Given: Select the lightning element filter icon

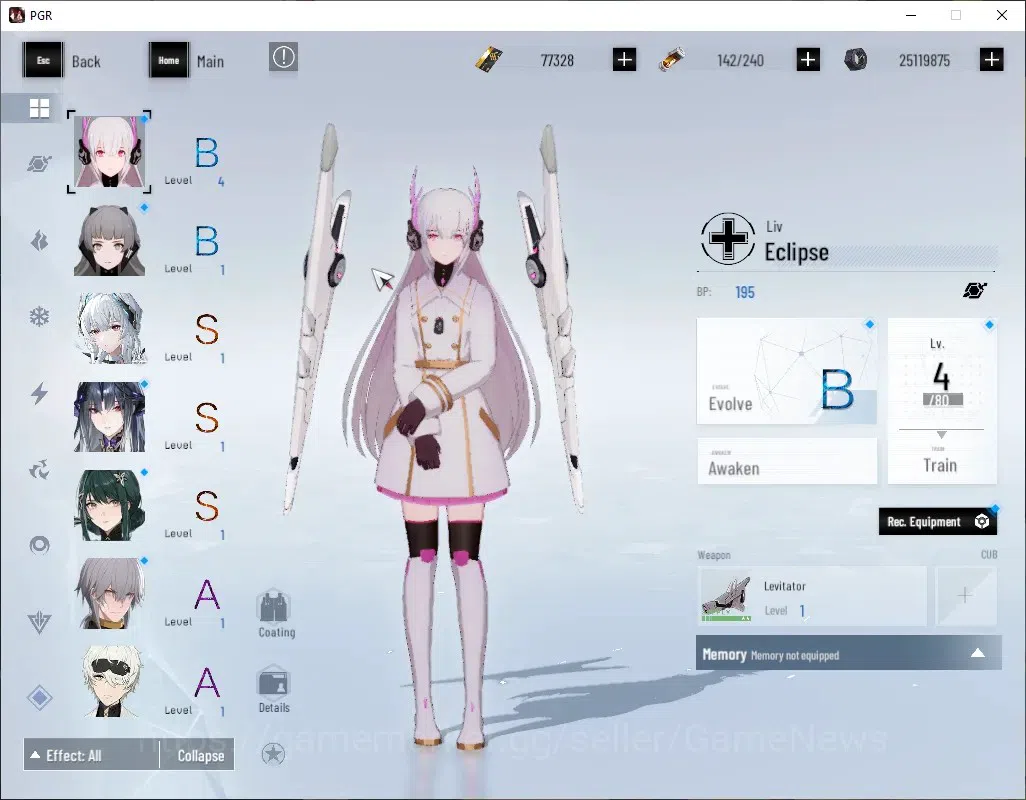Looking at the screenshot, I should [39, 393].
